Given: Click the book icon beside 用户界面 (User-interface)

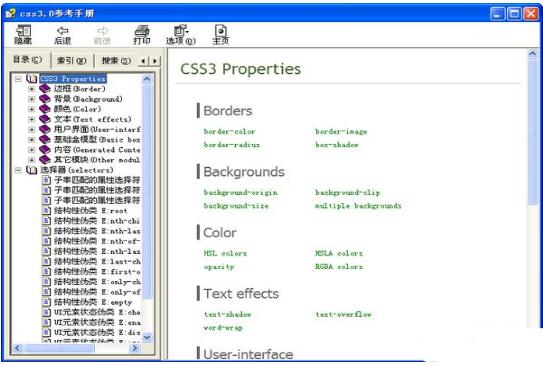Looking at the screenshot, I should (45, 130).
